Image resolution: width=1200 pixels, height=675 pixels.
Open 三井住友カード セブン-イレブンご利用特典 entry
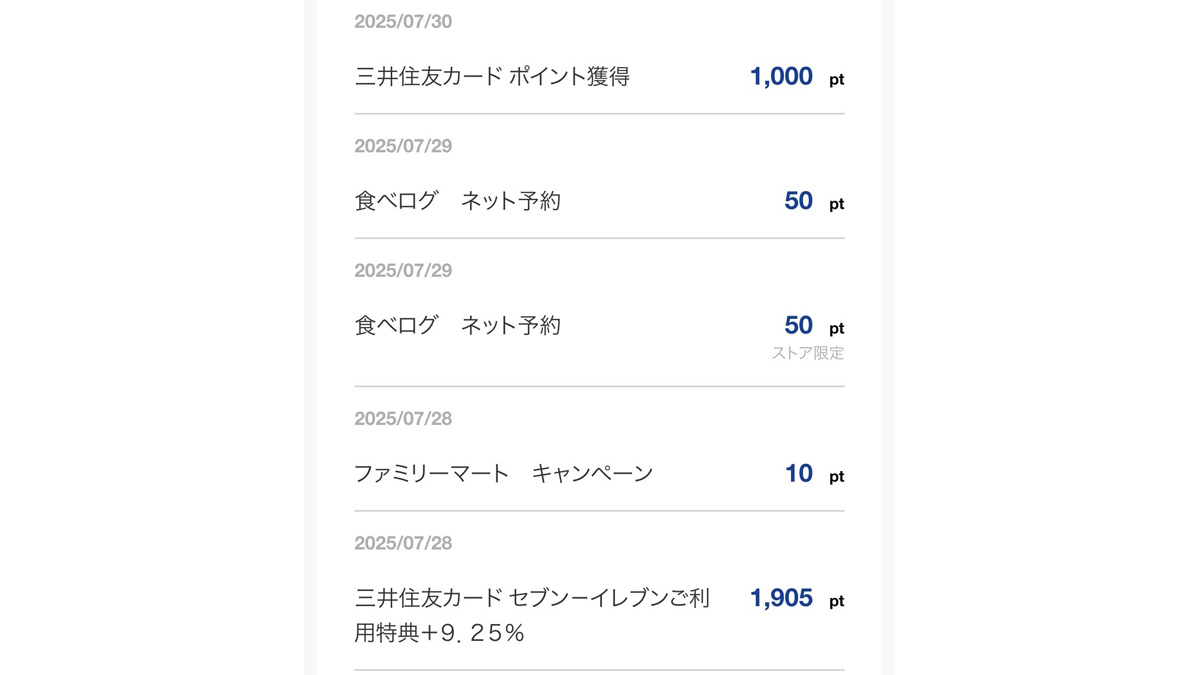click(532, 599)
